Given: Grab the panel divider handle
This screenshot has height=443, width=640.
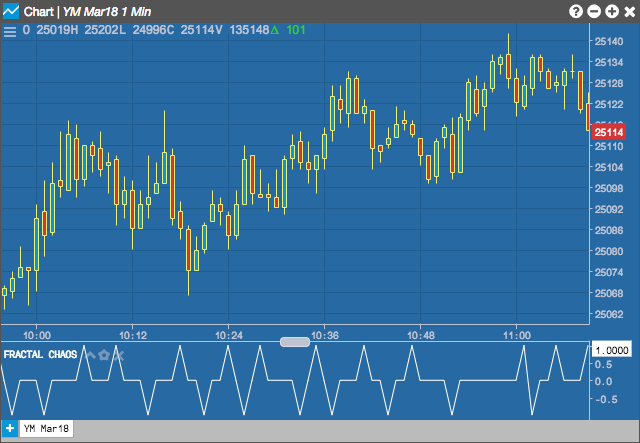Looking at the screenshot, I should pyautogui.click(x=295, y=342).
